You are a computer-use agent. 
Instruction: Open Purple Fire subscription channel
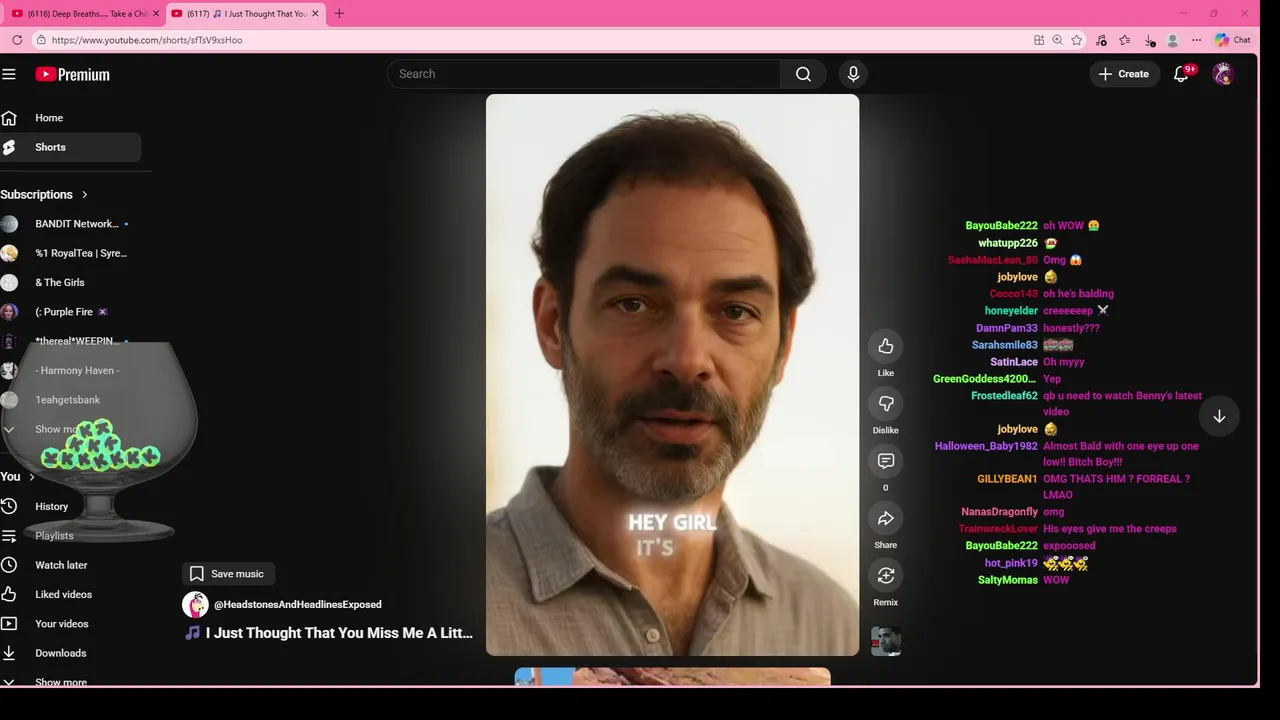pos(70,312)
